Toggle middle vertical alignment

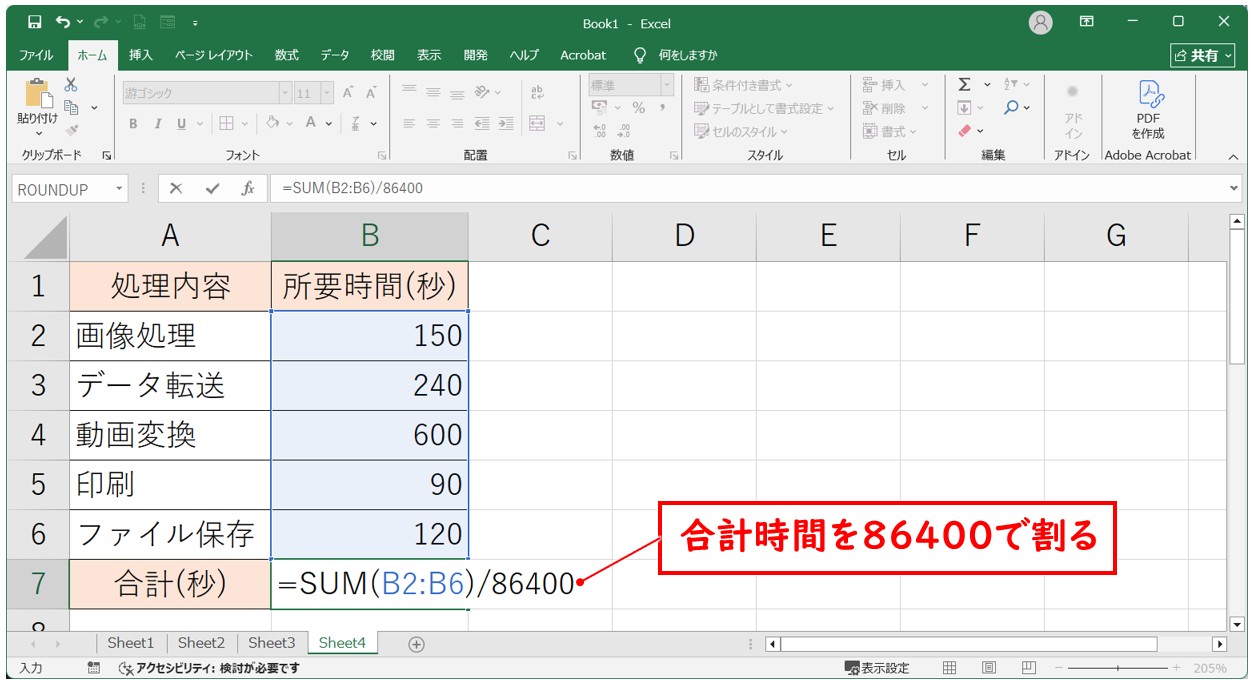pos(433,92)
